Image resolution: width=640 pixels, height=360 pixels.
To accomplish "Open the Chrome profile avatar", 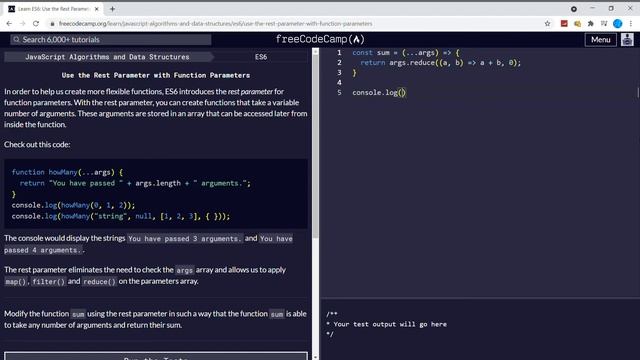I will coord(618,24).
